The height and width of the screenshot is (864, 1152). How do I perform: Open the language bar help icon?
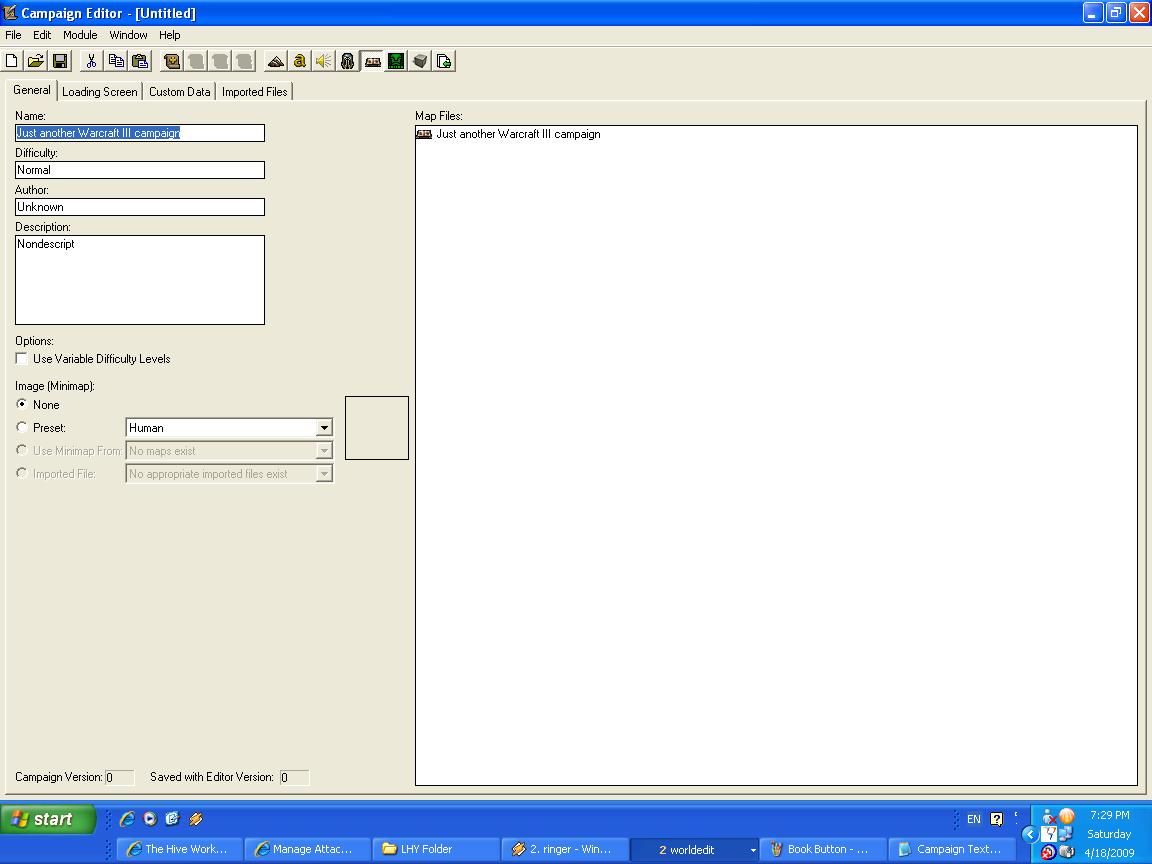click(x=996, y=818)
